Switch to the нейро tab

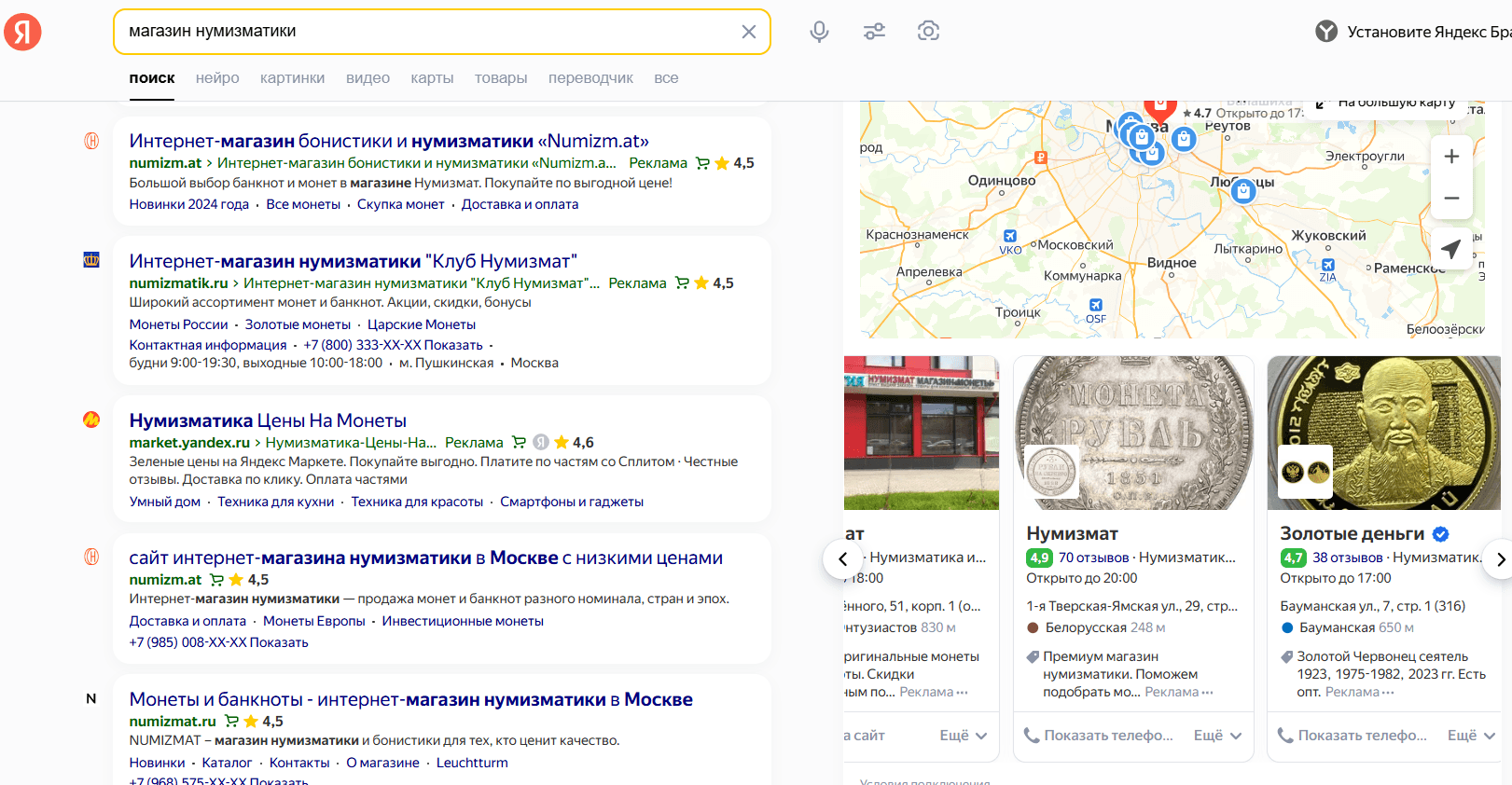(x=217, y=78)
